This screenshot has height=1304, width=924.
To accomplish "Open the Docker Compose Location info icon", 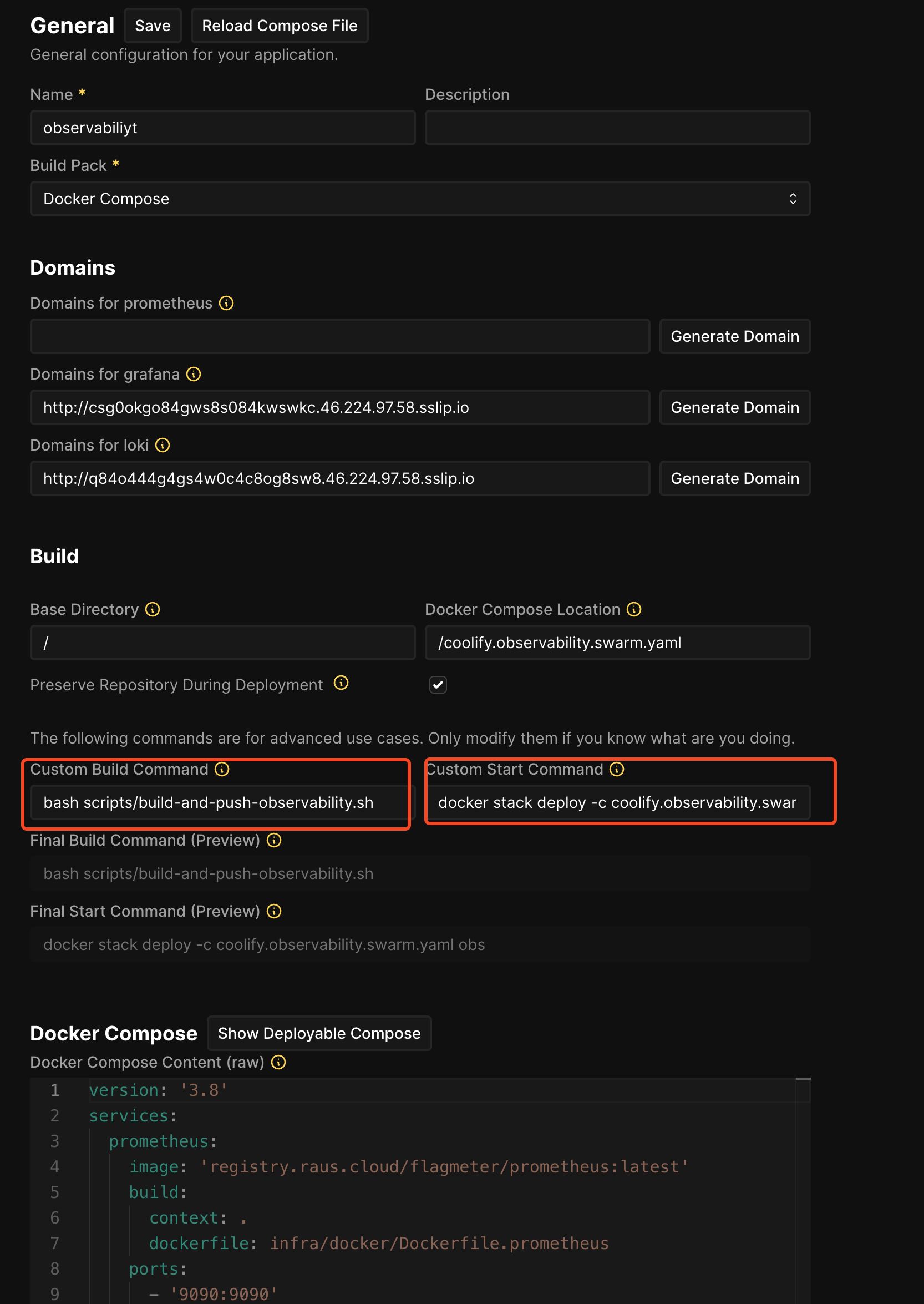I will (x=633, y=609).
